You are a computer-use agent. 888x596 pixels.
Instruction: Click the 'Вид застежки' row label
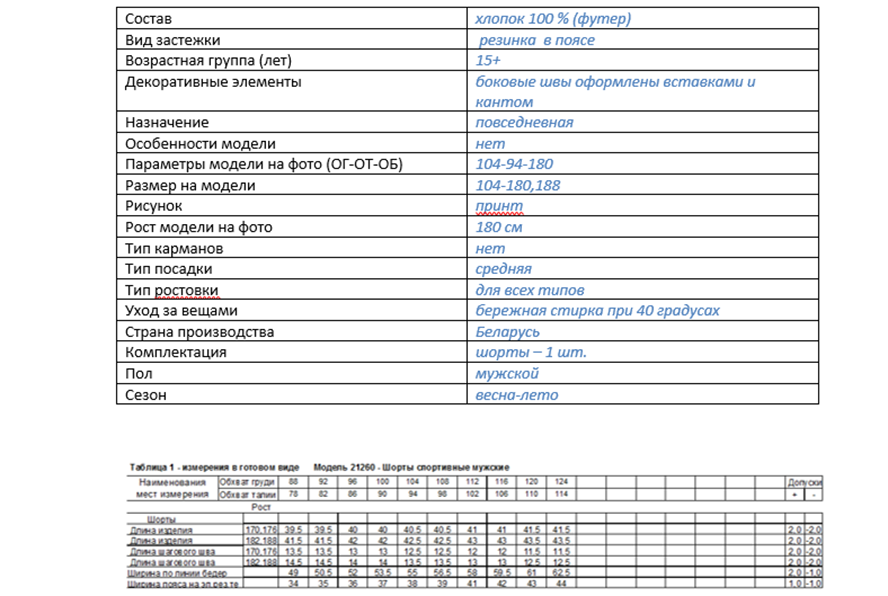click(173, 40)
